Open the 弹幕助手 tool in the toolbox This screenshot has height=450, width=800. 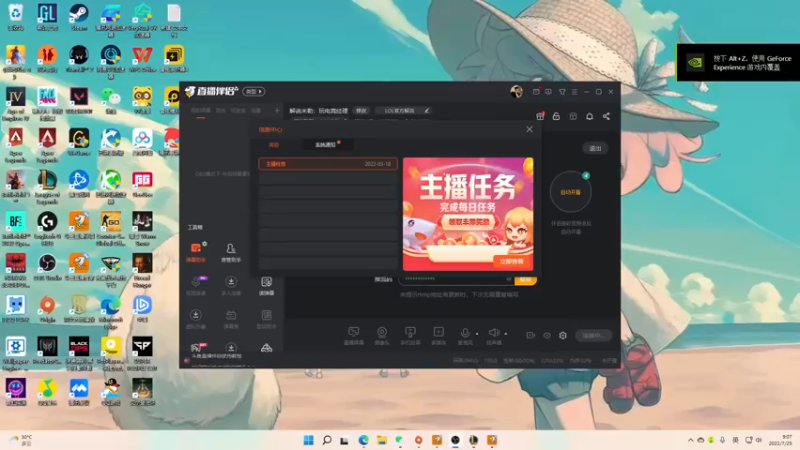pyautogui.click(x=195, y=252)
